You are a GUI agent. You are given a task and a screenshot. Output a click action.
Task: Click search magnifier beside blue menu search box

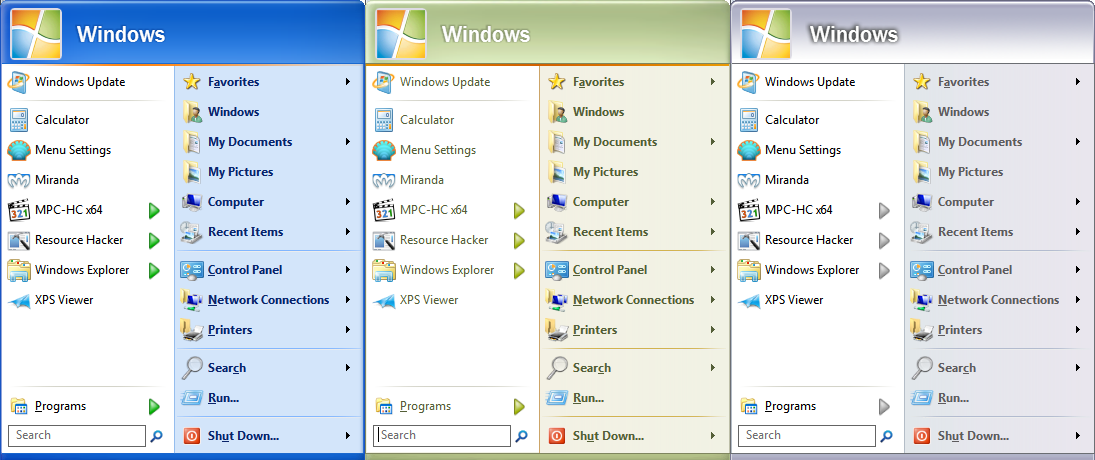156,436
